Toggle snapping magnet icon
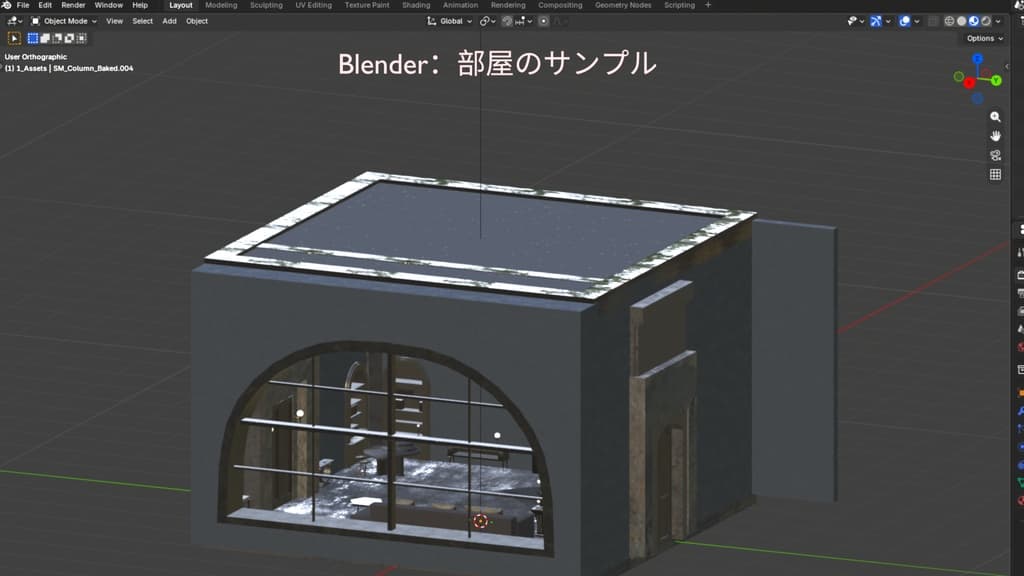Viewport: 1024px width, 576px height. tap(507, 21)
